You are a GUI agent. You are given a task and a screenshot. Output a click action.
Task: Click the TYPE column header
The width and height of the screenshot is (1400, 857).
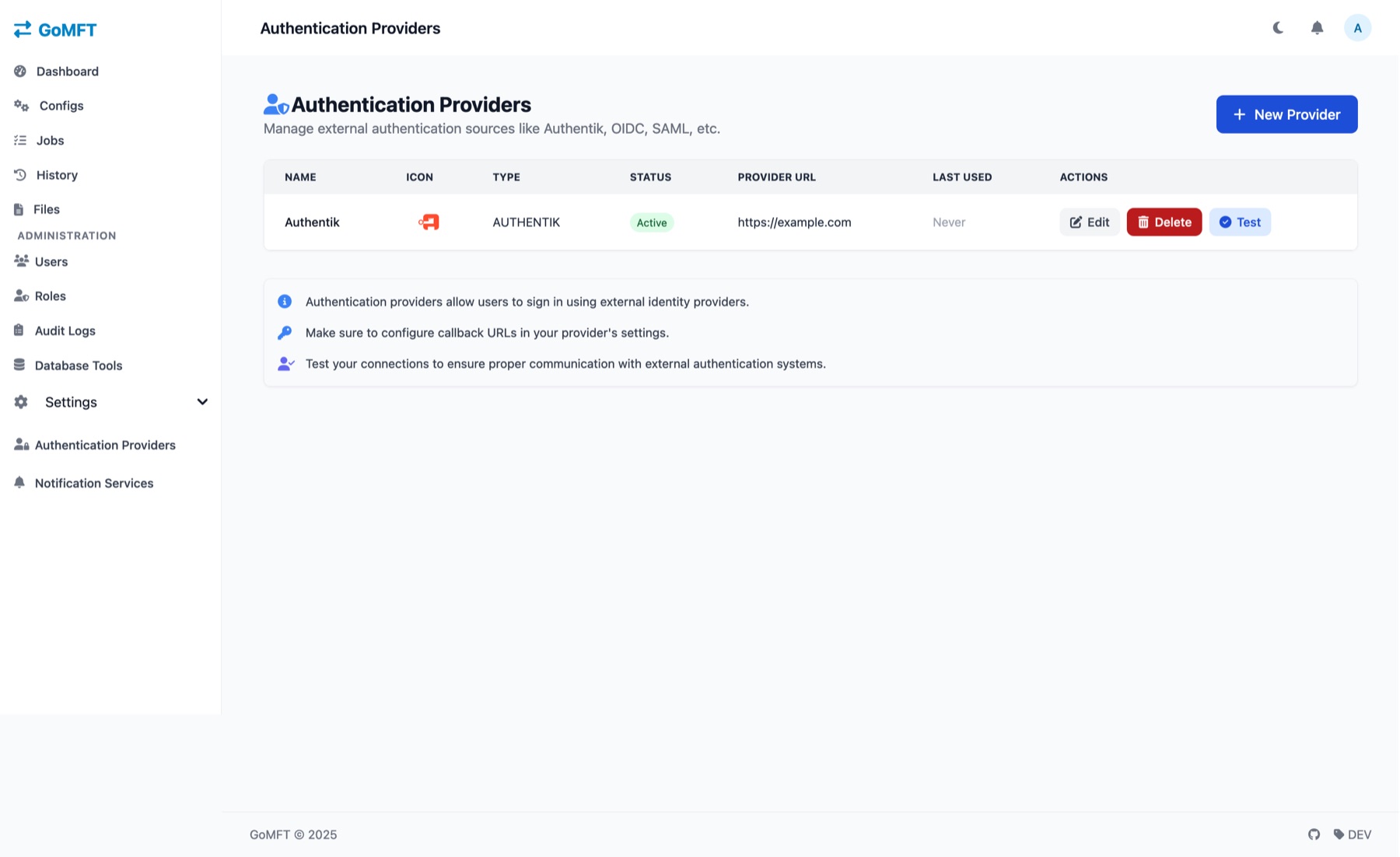tap(506, 177)
